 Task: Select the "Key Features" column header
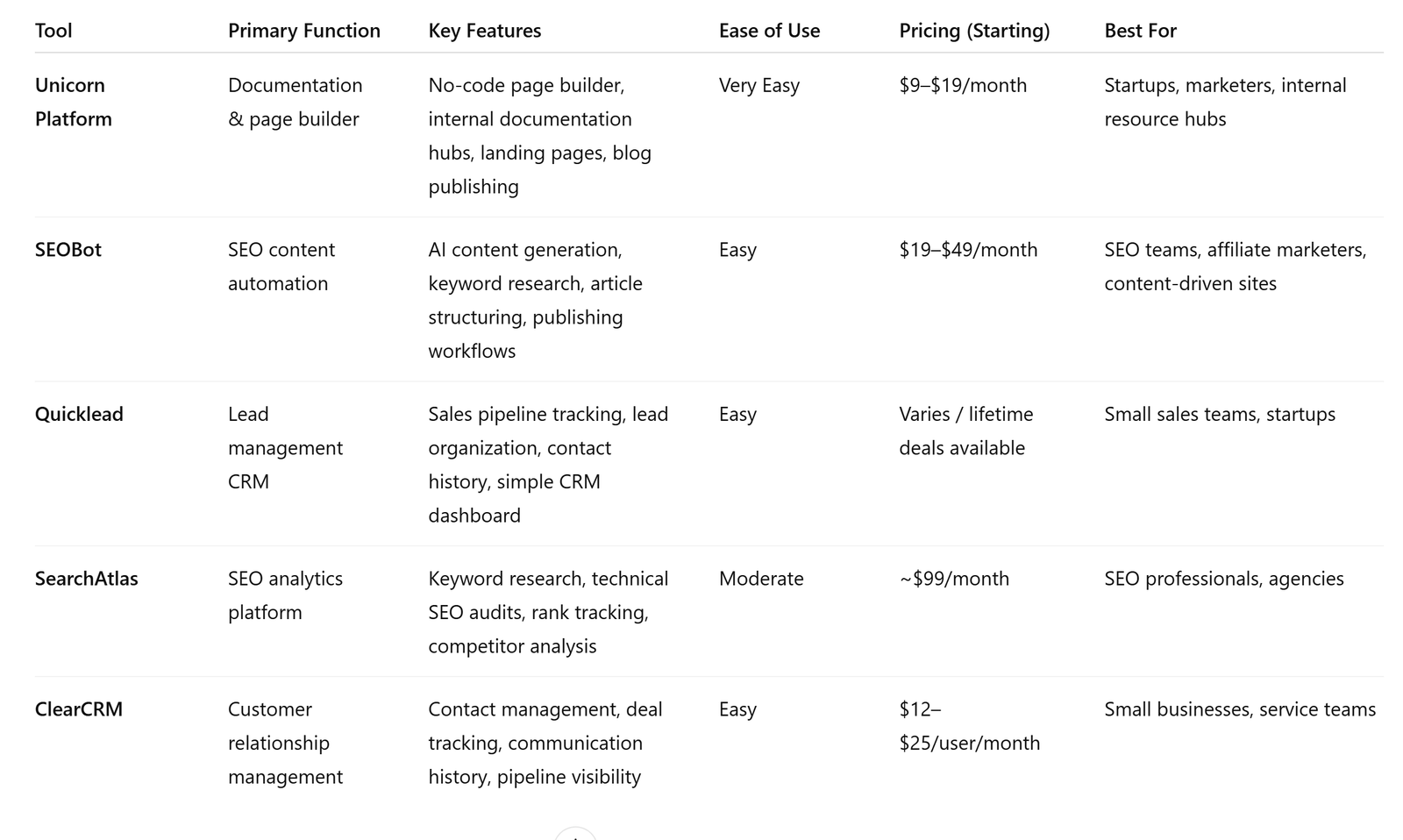click(485, 31)
